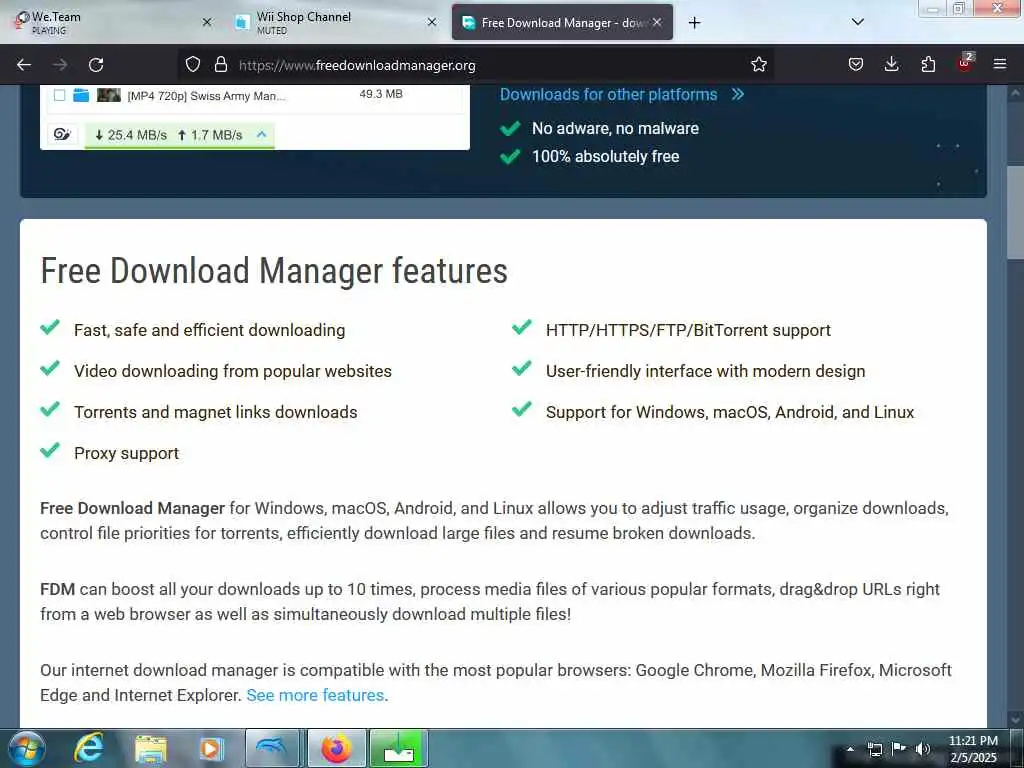Image resolution: width=1024 pixels, height=768 pixels.
Task: Open Windows Media Player from the taskbar
Action: (211, 749)
